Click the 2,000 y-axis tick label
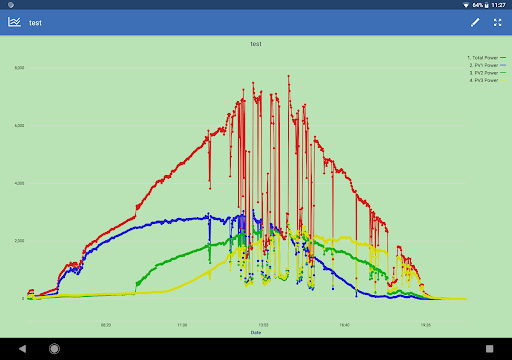The width and height of the screenshot is (512, 360). [x=19, y=241]
